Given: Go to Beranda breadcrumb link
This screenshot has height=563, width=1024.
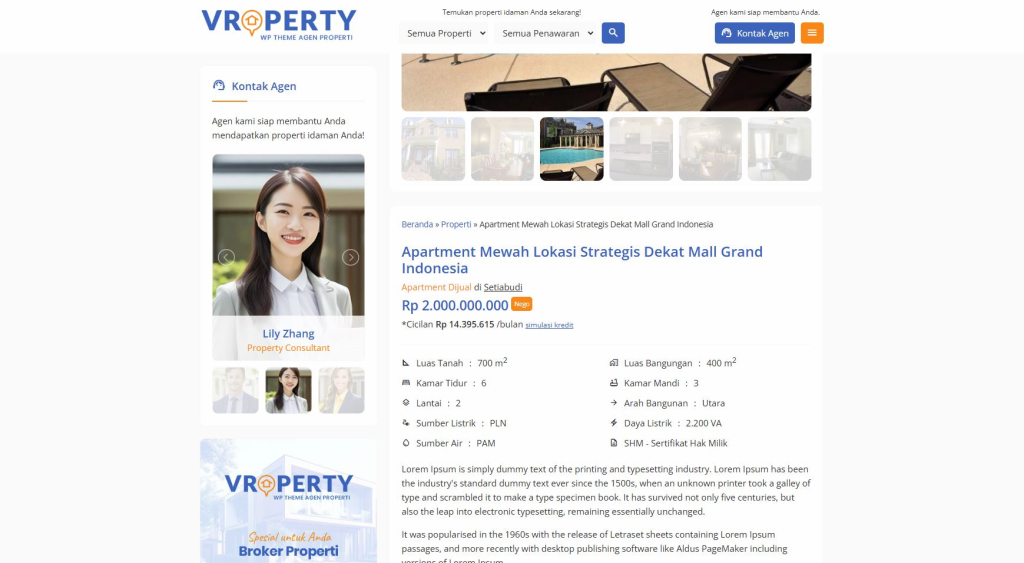Looking at the screenshot, I should (x=417, y=224).
